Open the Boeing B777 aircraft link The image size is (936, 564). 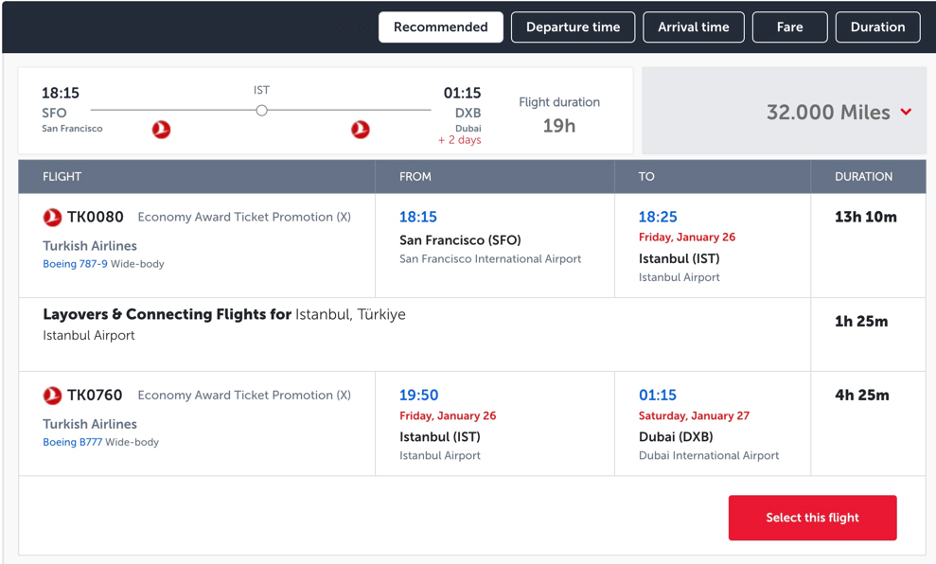pyautogui.click(x=72, y=442)
